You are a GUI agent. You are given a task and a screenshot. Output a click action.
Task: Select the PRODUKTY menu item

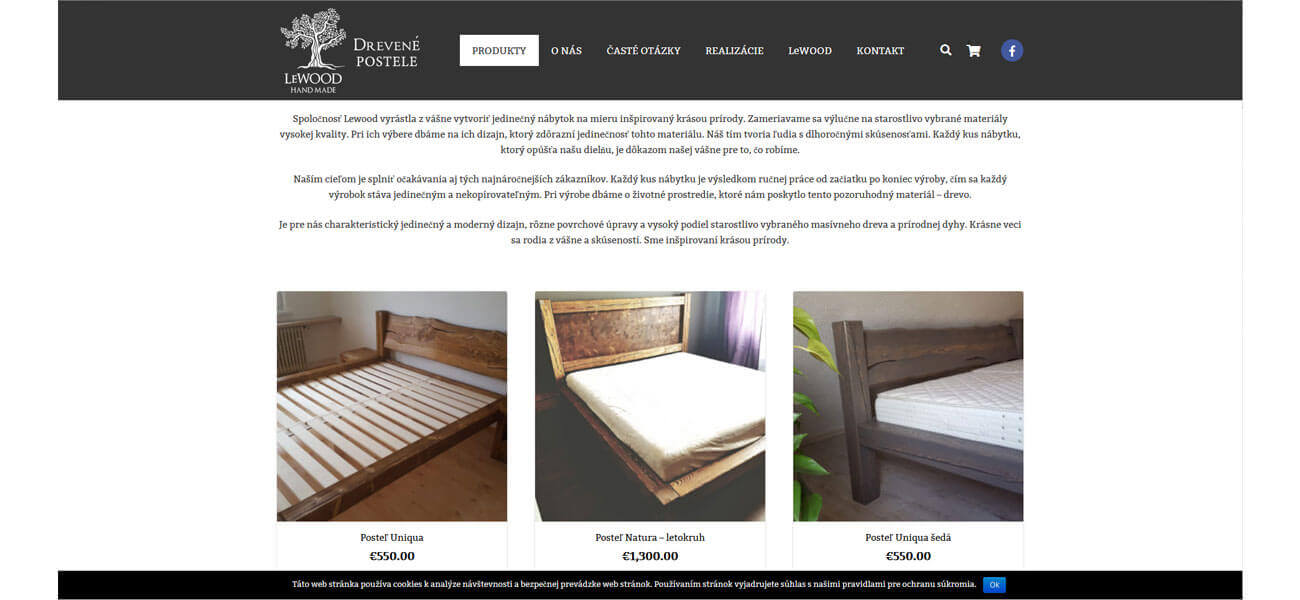(x=499, y=51)
